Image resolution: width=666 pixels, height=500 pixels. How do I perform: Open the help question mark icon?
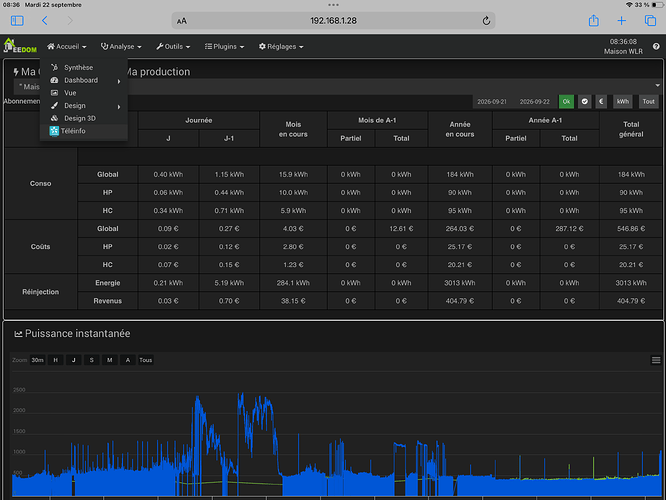pos(656,46)
